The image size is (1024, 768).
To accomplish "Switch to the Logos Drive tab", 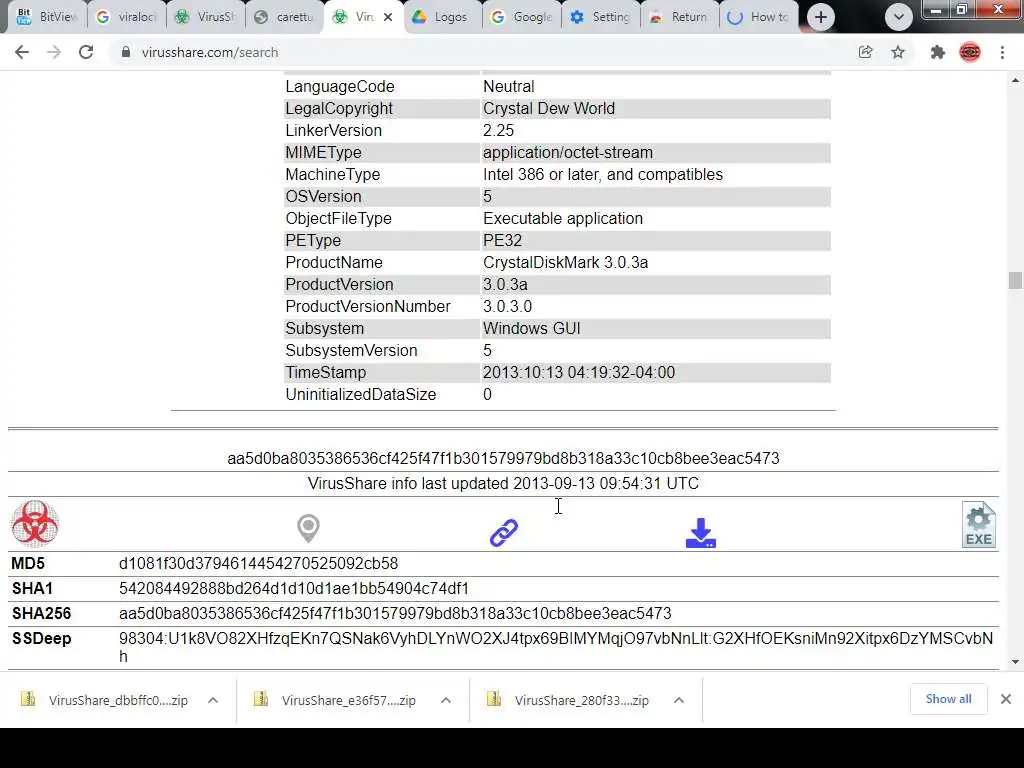I will 443,17.
